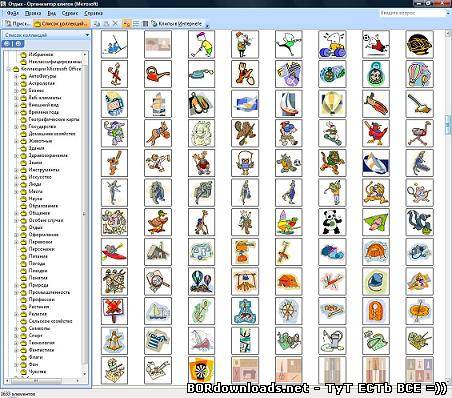The image size is (452, 398).
Task: Click the Paste icon in toolbar
Action: 106,24
